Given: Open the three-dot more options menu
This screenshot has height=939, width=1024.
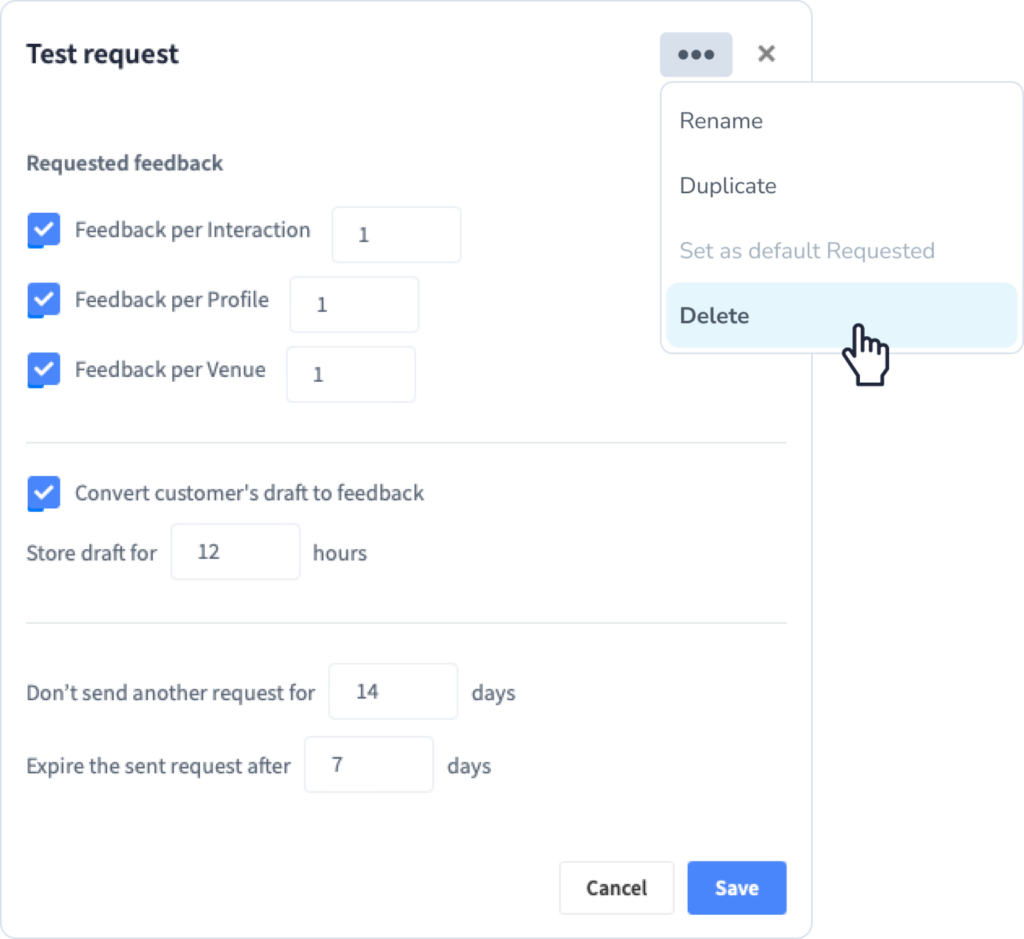Looking at the screenshot, I should [696, 54].
